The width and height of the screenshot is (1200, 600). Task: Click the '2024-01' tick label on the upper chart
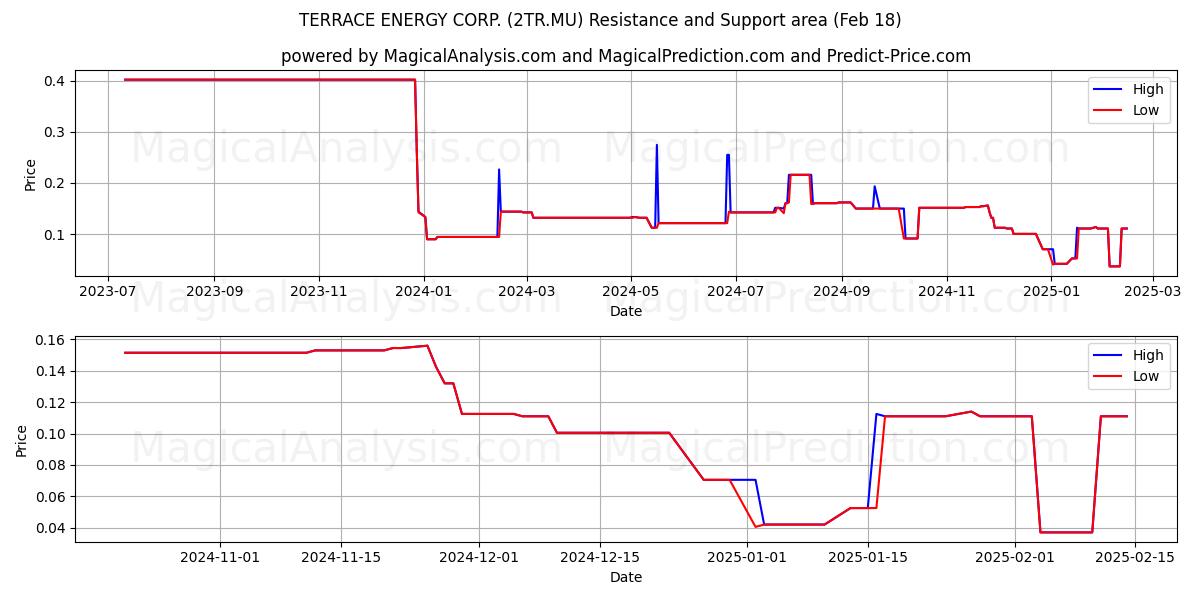[424, 291]
